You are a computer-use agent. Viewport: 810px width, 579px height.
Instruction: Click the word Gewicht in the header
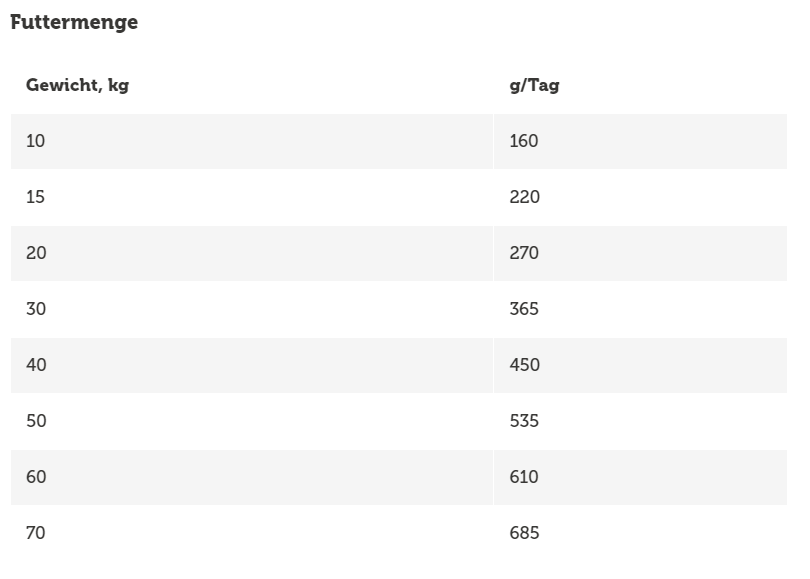(x=62, y=85)
